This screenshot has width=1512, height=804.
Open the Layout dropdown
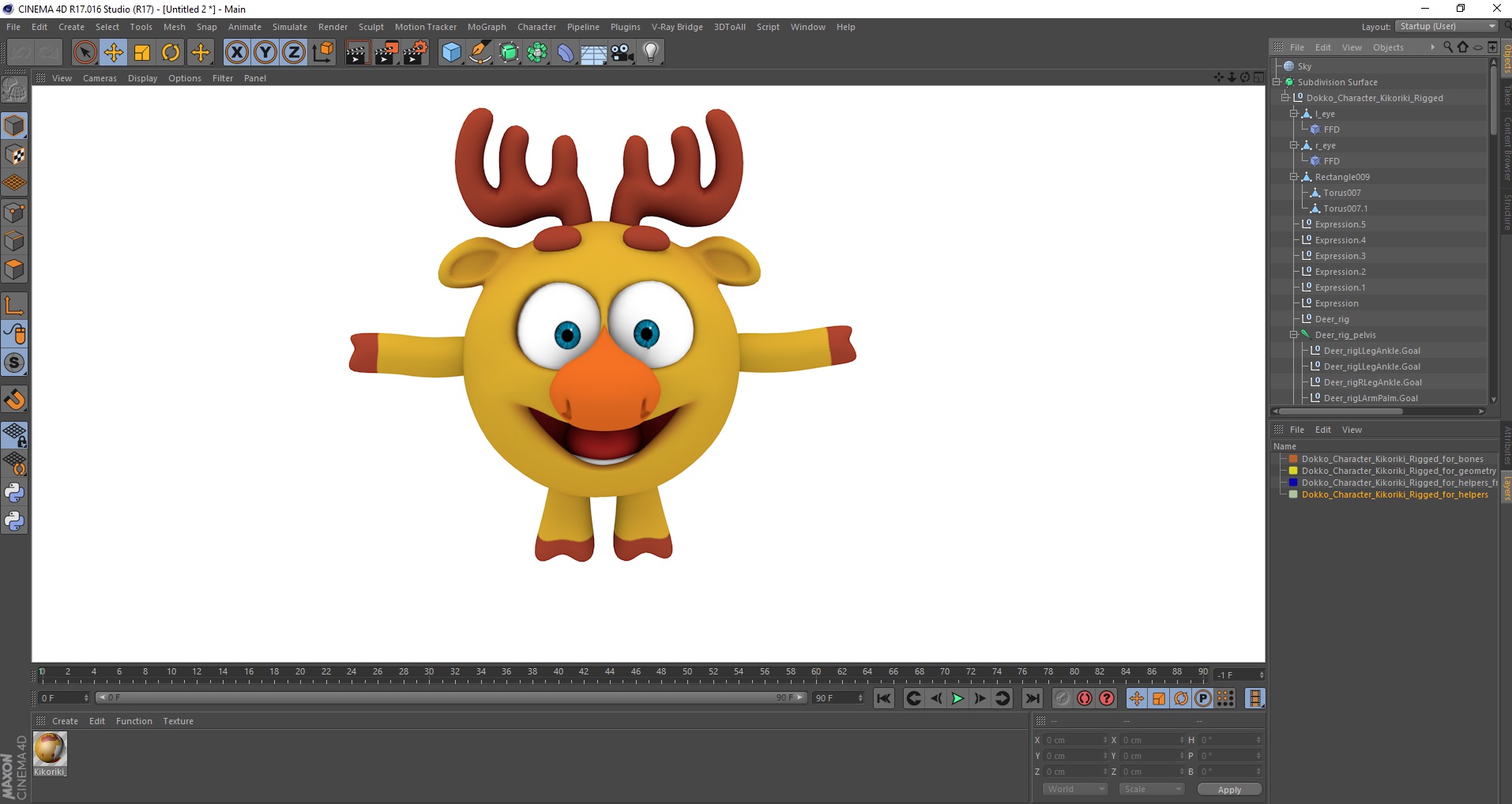pyautogui.click(x=1446, y=27)
